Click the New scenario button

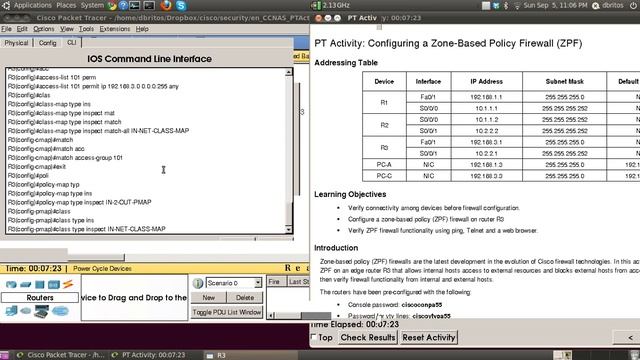(209, 298)
